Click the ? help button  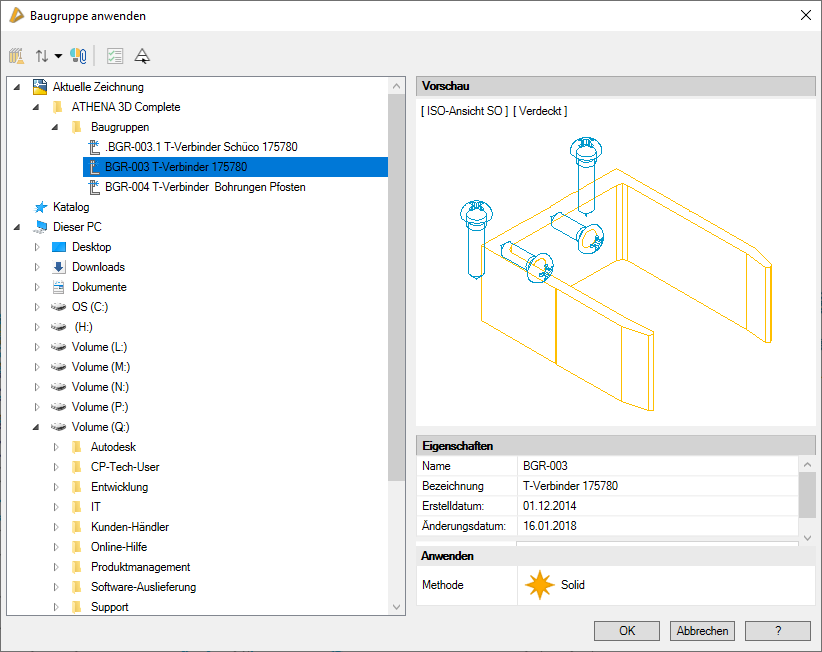(778, 631)
